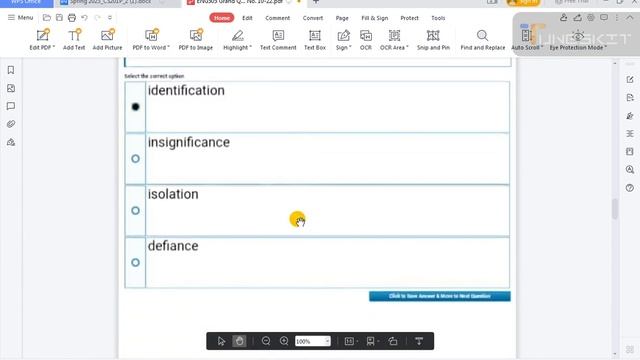Choose the hand pan tool in floating bar
This screenshot has width=640, height=360.
239,341
